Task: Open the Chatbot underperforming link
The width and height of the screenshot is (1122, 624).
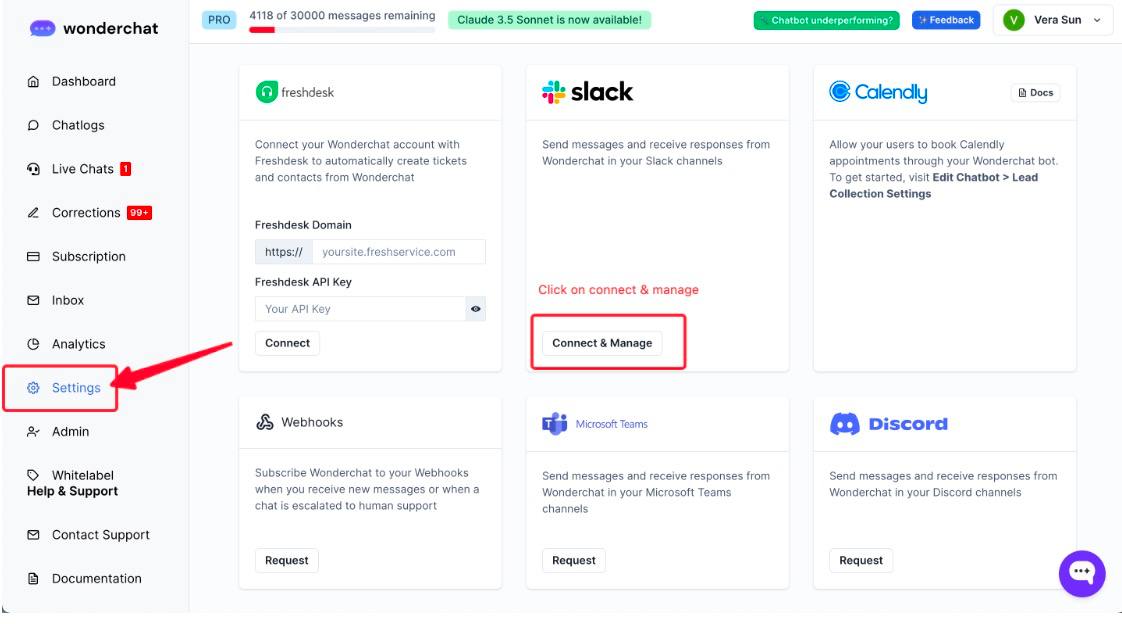Action: point(826,20)
